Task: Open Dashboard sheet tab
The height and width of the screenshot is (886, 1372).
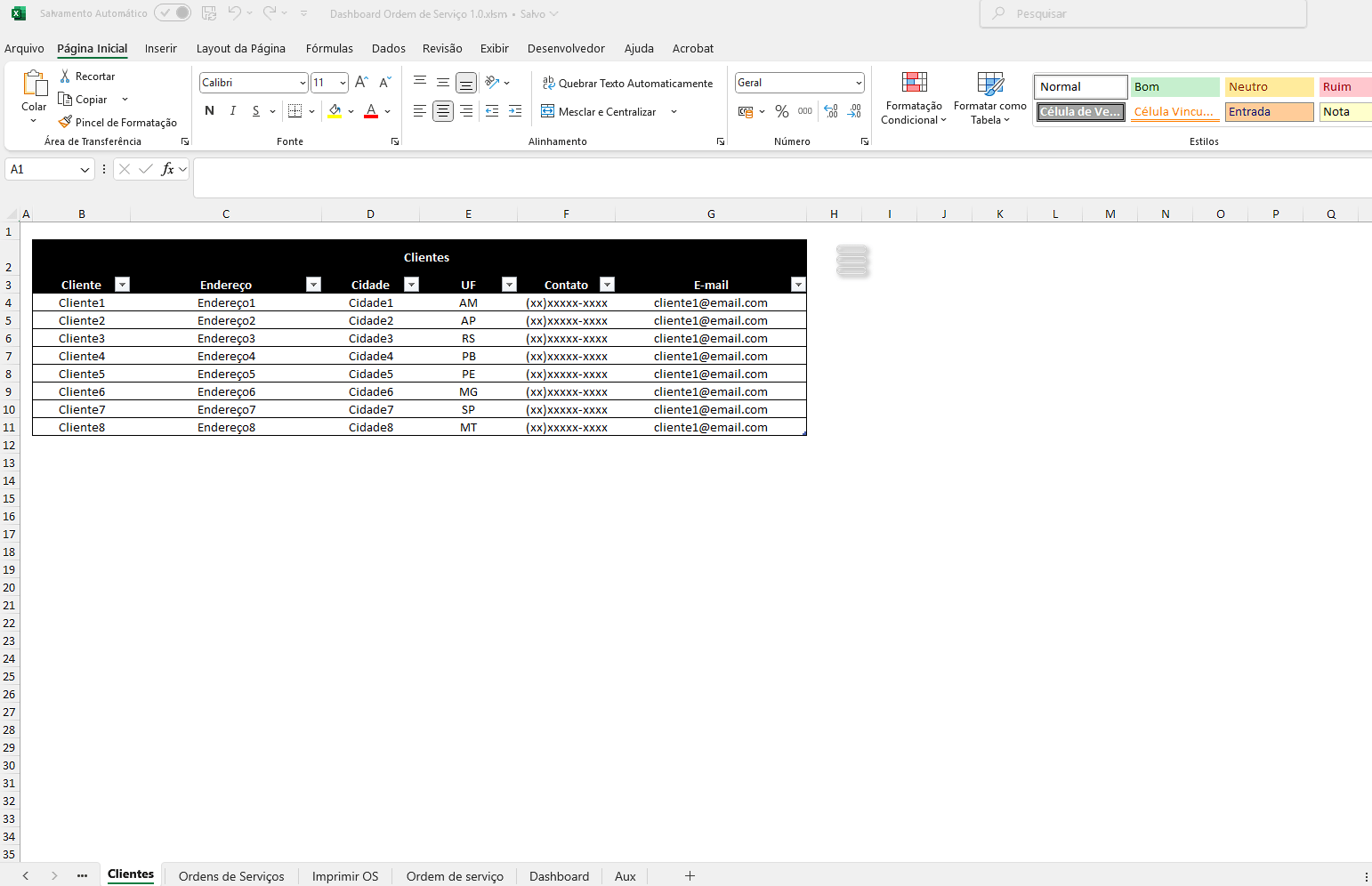Action: 559,876
